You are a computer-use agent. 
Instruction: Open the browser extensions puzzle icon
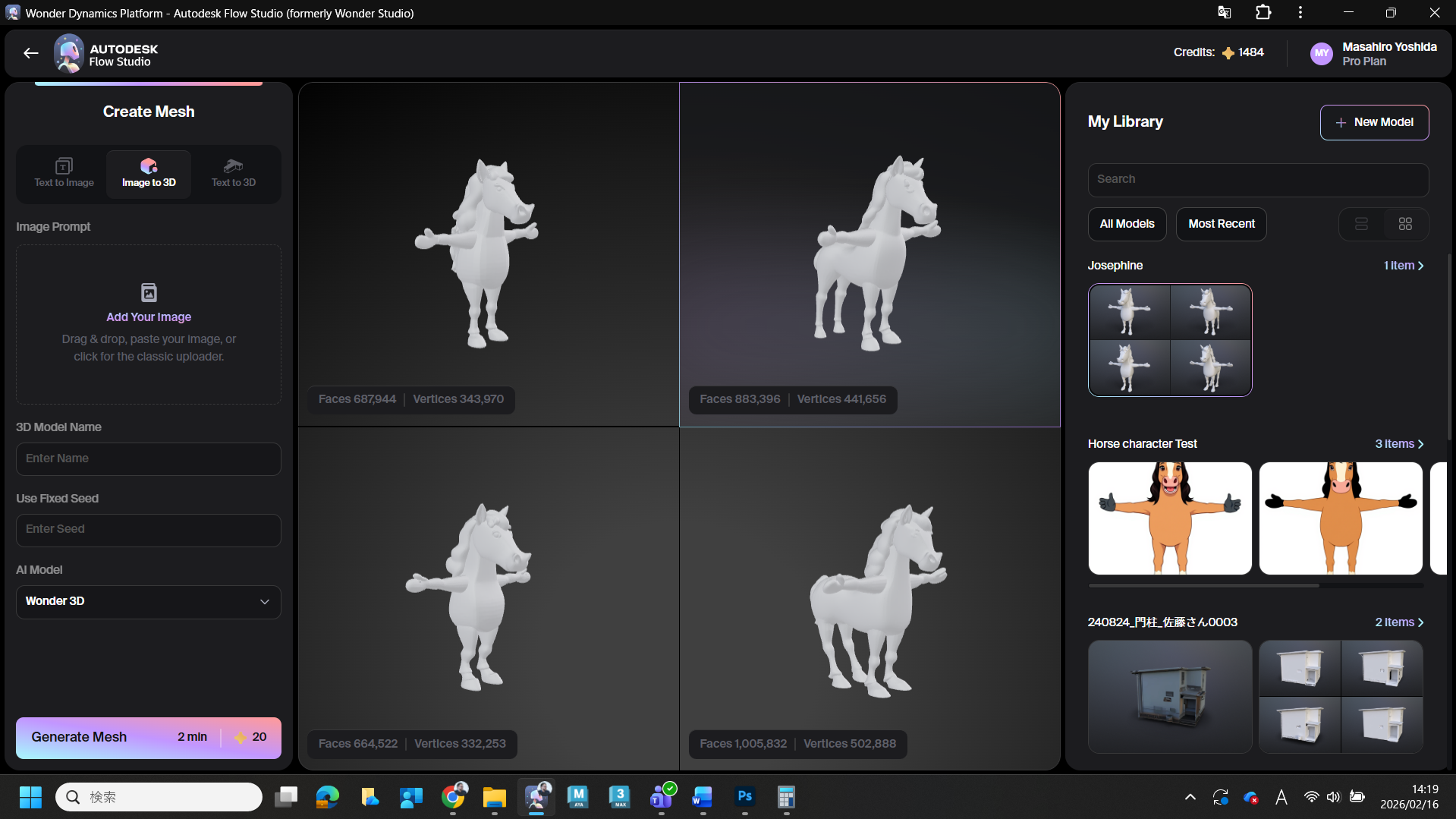(1263, 13)
